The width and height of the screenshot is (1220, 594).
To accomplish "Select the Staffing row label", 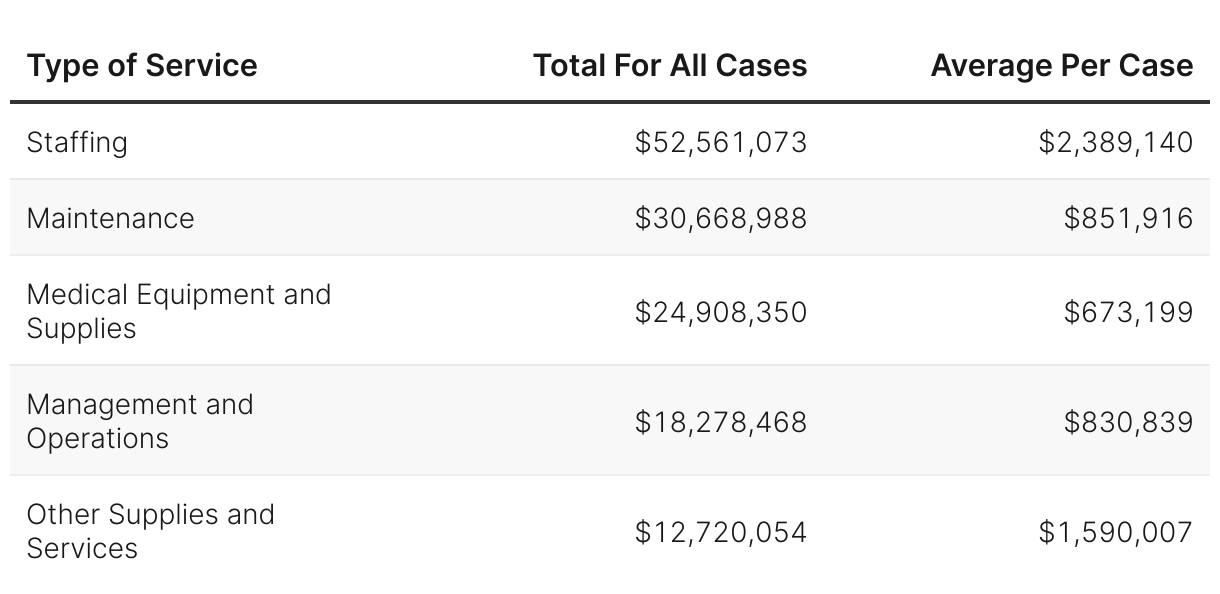I will (x=77, y=142).
